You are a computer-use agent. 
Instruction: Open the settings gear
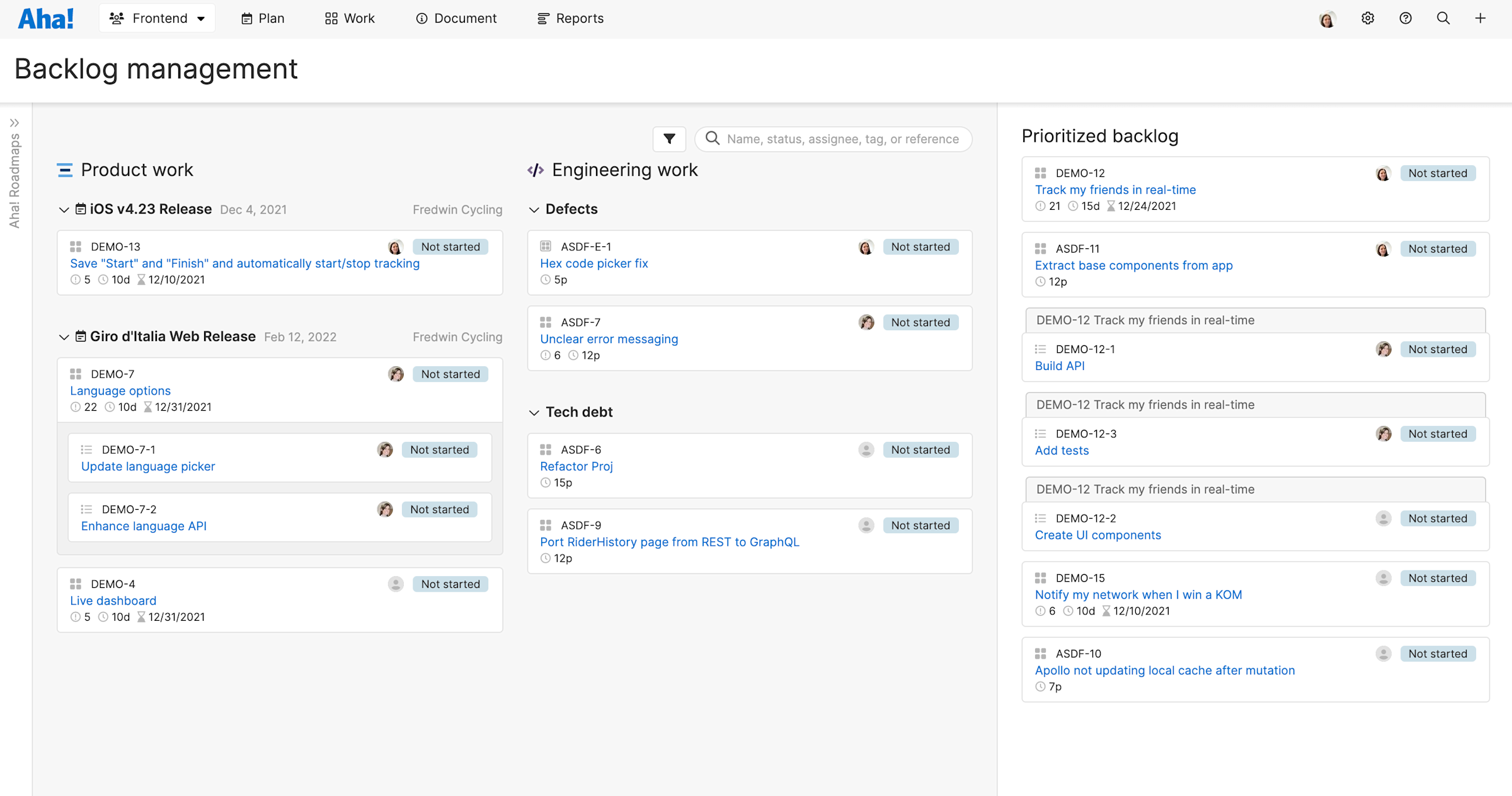(1368, 18)
